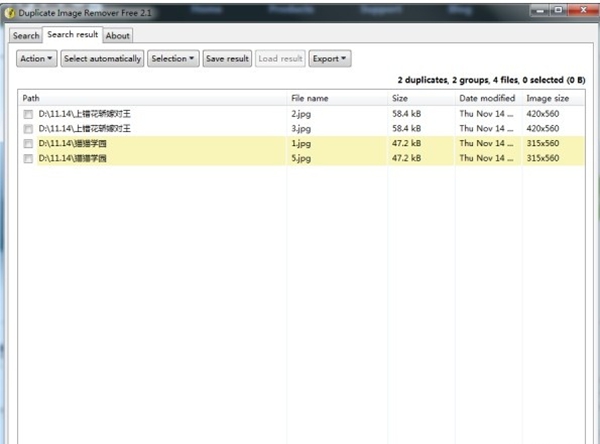Select the 5.jpg file name cell

[301, 158]
